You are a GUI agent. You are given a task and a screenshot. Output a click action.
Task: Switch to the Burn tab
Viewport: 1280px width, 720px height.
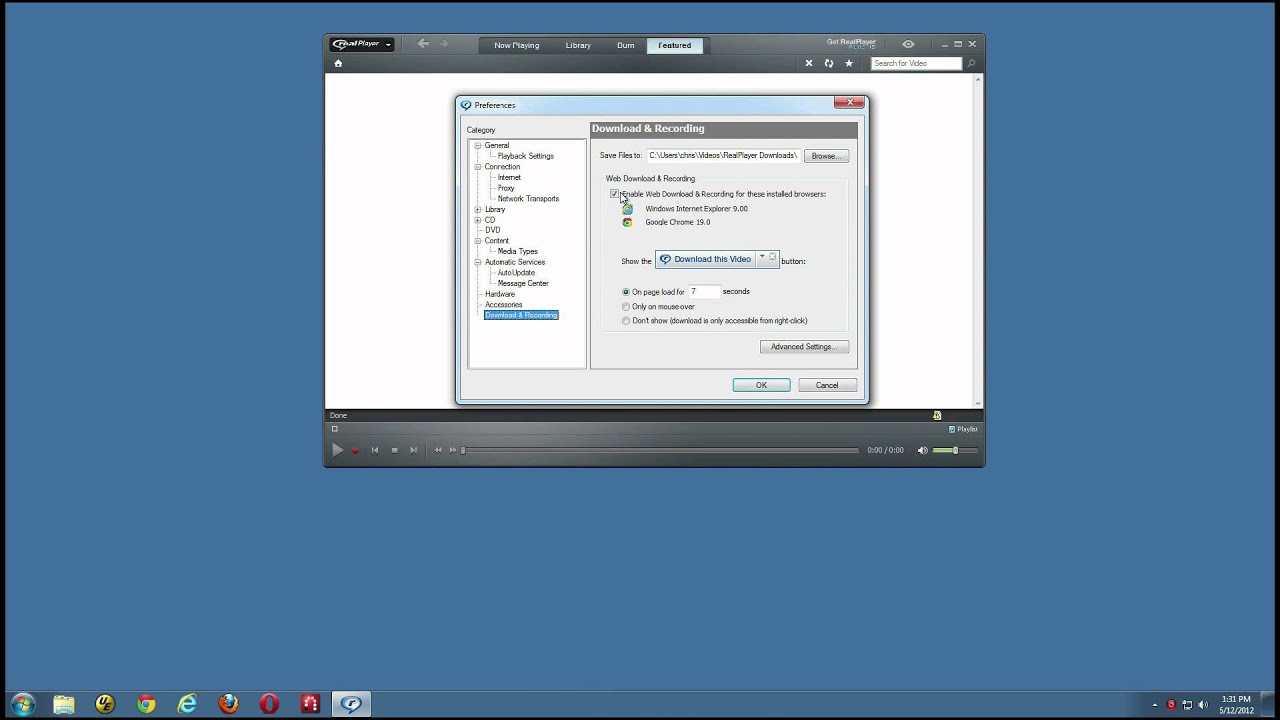click(x=625, y=45)
